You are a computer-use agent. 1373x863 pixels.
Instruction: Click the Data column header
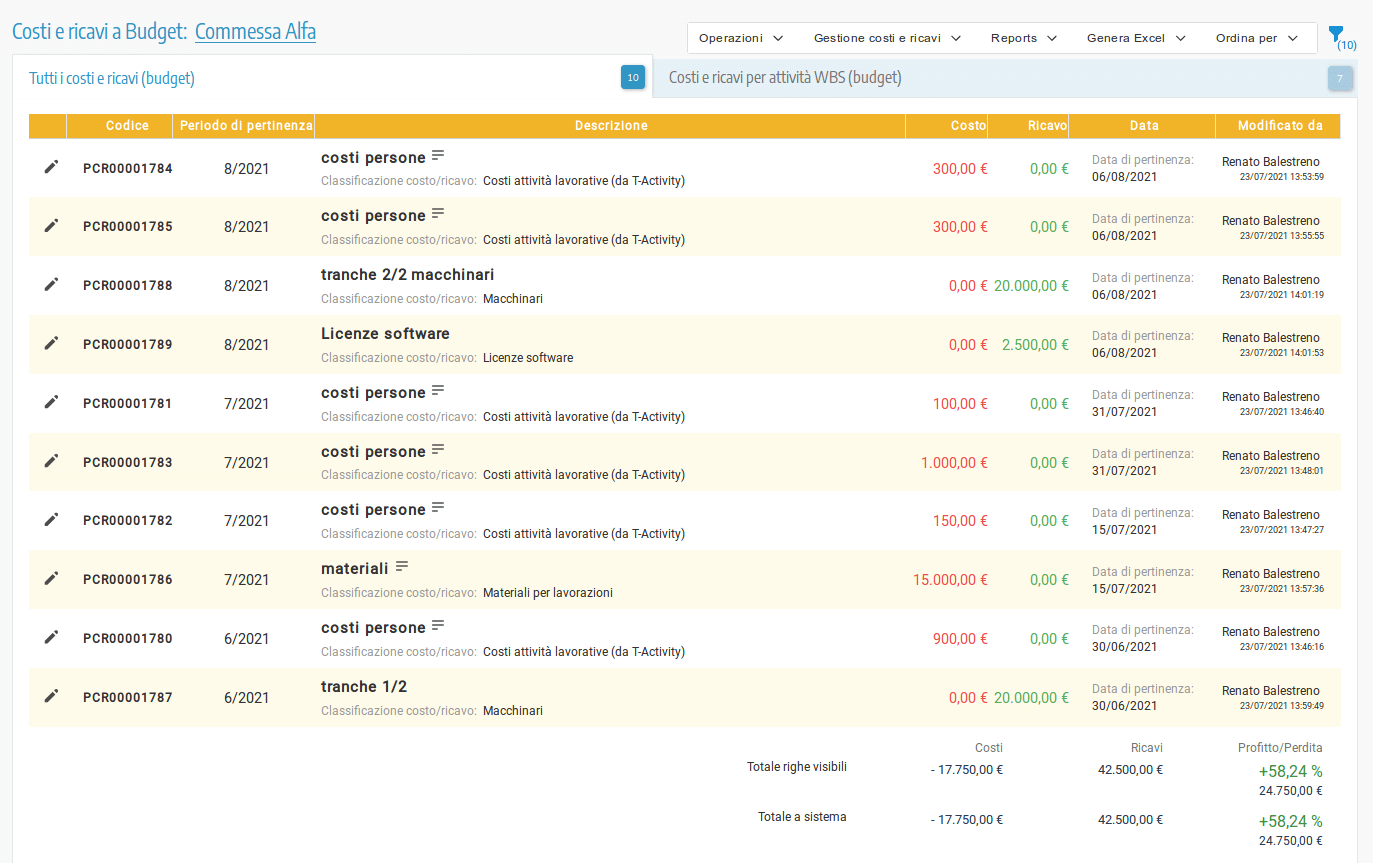tap(1144, 126)
